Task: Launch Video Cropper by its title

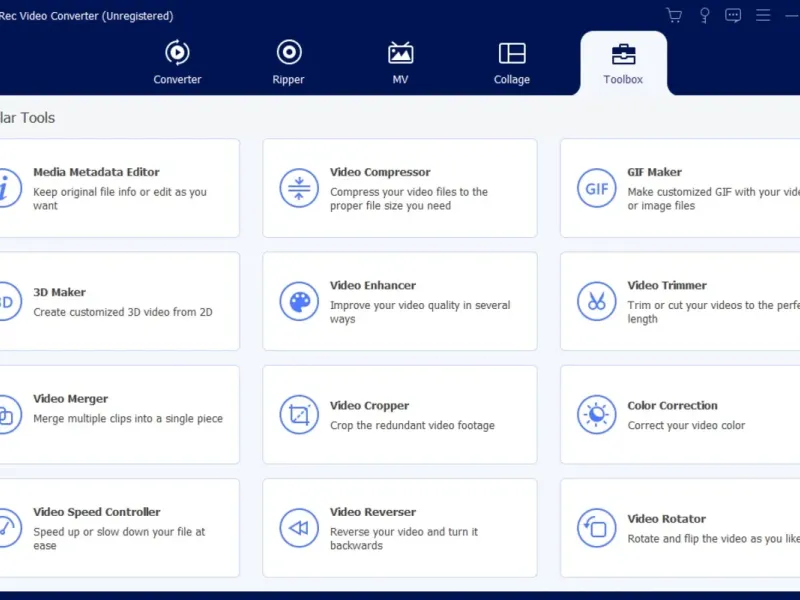Action: [369, 406]
